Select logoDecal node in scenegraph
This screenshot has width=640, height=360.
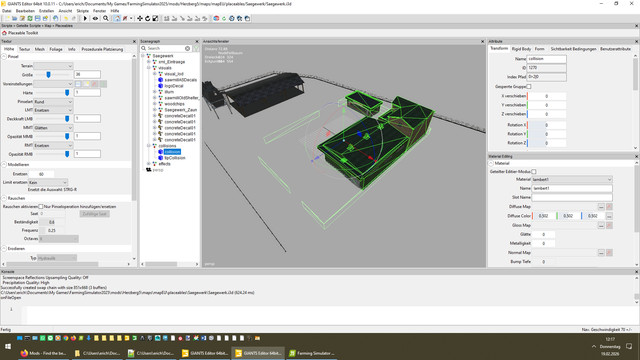[x=173, y=86]
